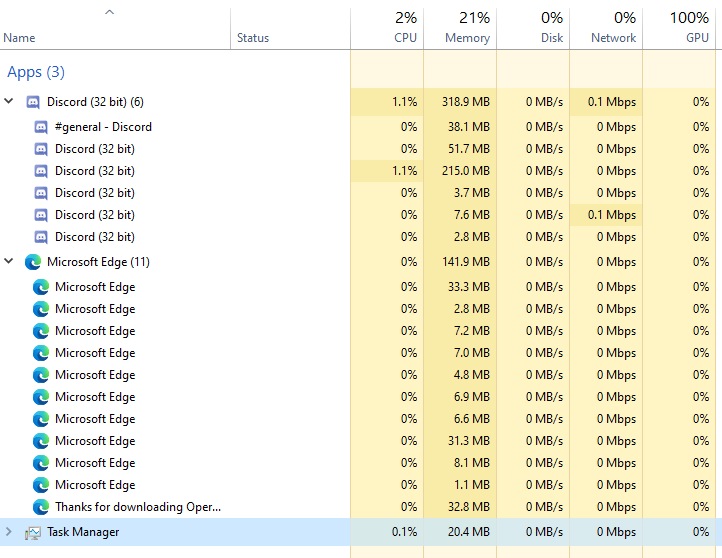Select the Discord icon in the 215.0 MB row
The width and height of the screenshot is (722, 558).
[x=41, y=171]
